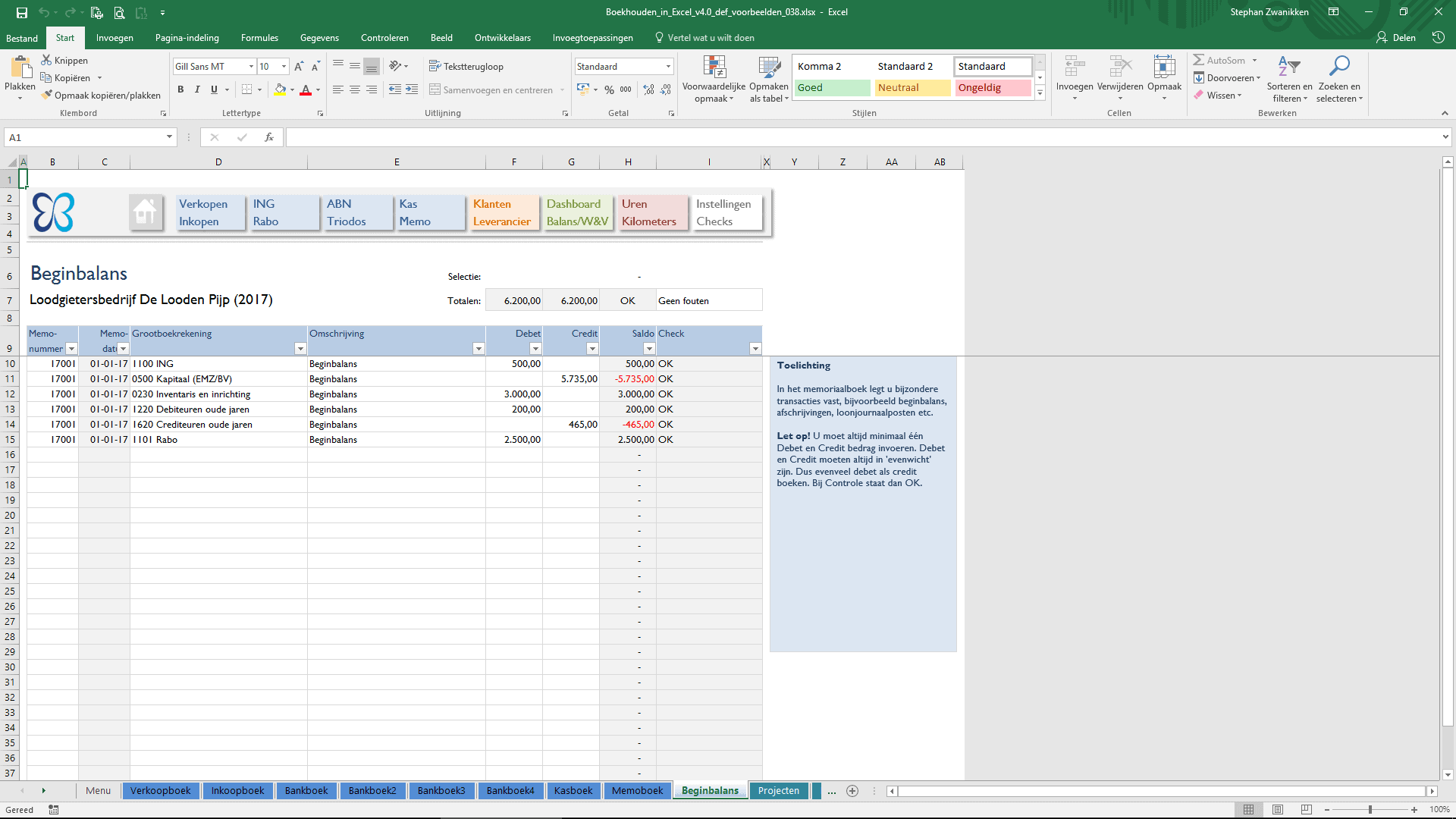This screenshot has width=1456, height=819.
Task: Open the font size dropdown
Action: [x=284, y=66]
